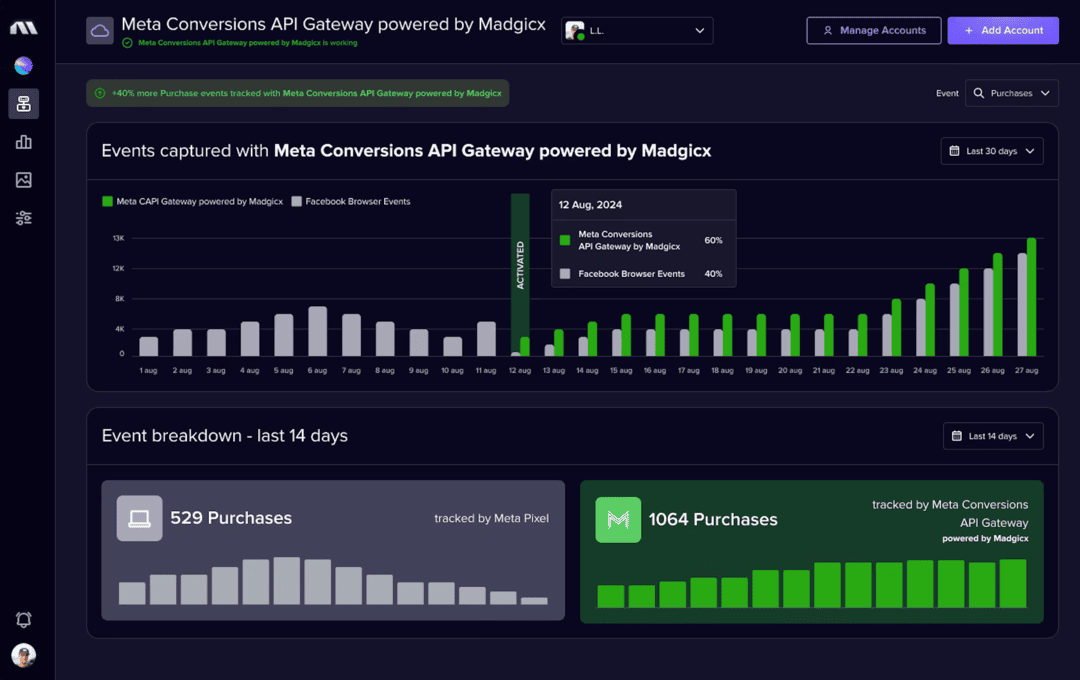Open the L.L. account dropdown
This screenshot has width=1080, height=680.
tap(637, 31)
